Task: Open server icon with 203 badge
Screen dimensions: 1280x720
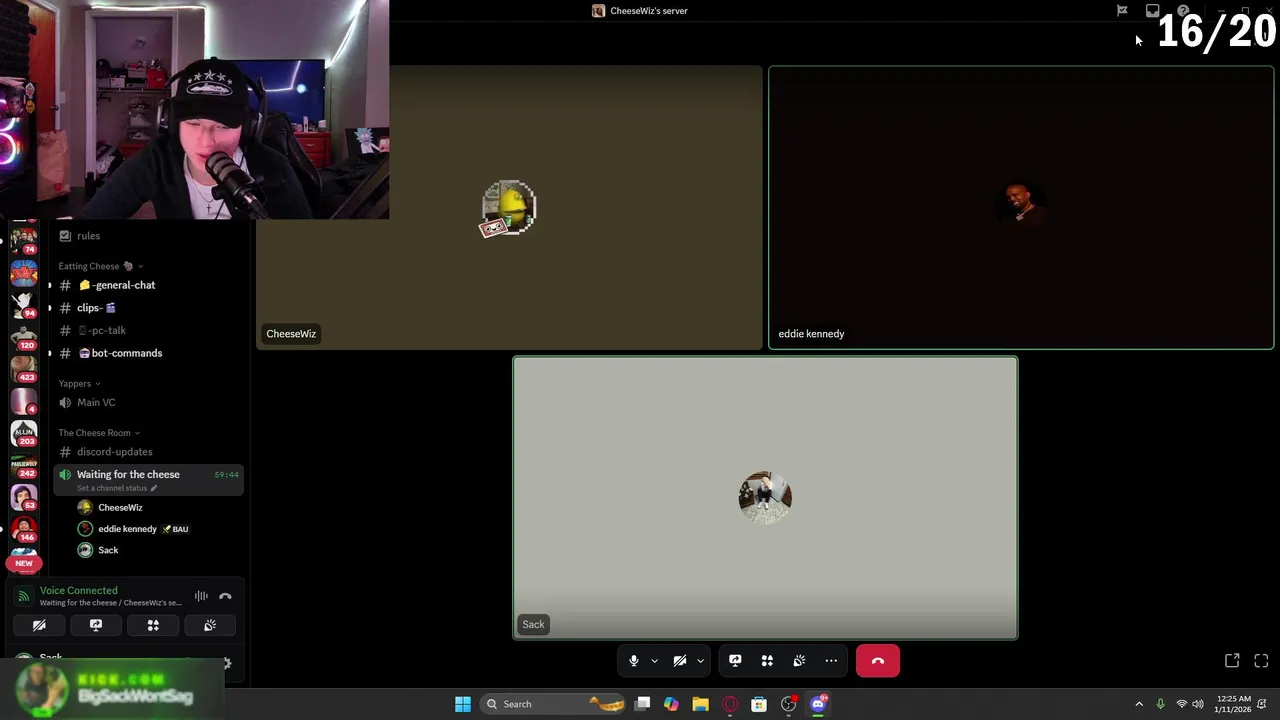Action: click(x=24, y=433)
